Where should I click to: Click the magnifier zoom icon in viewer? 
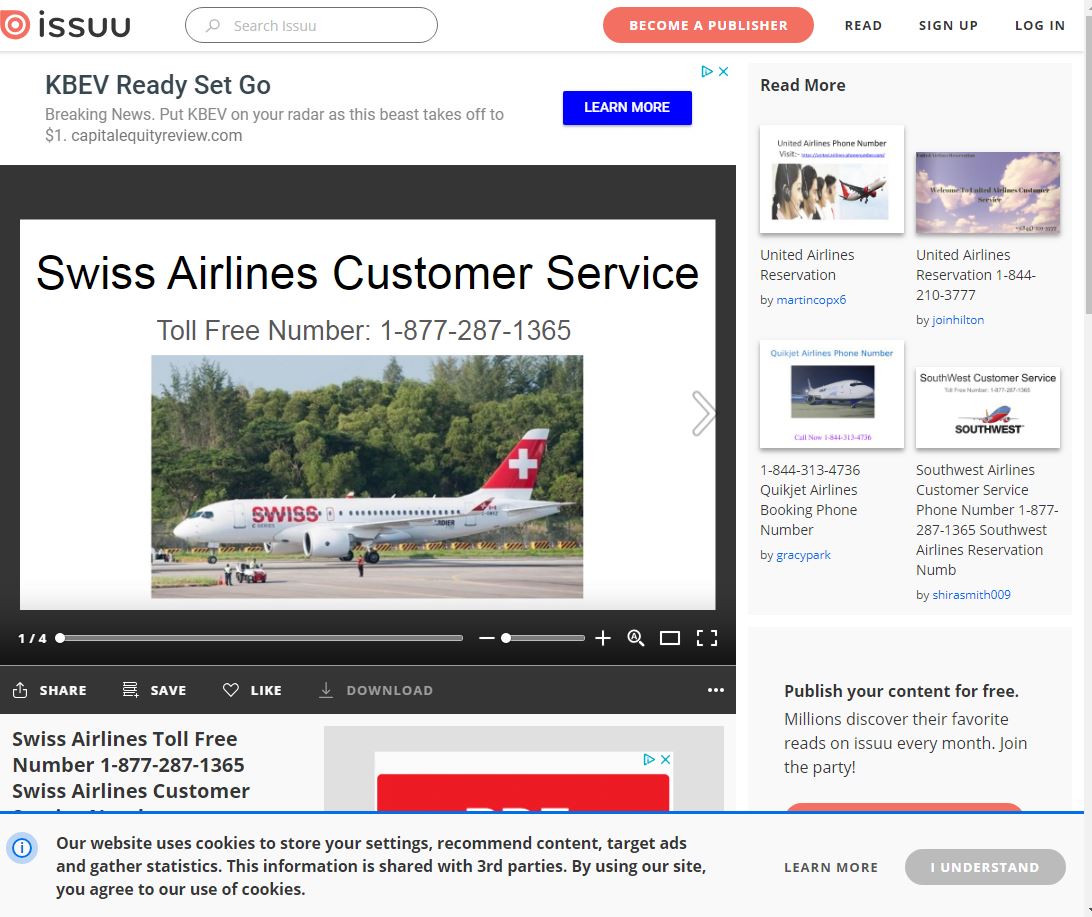(635, 638)
